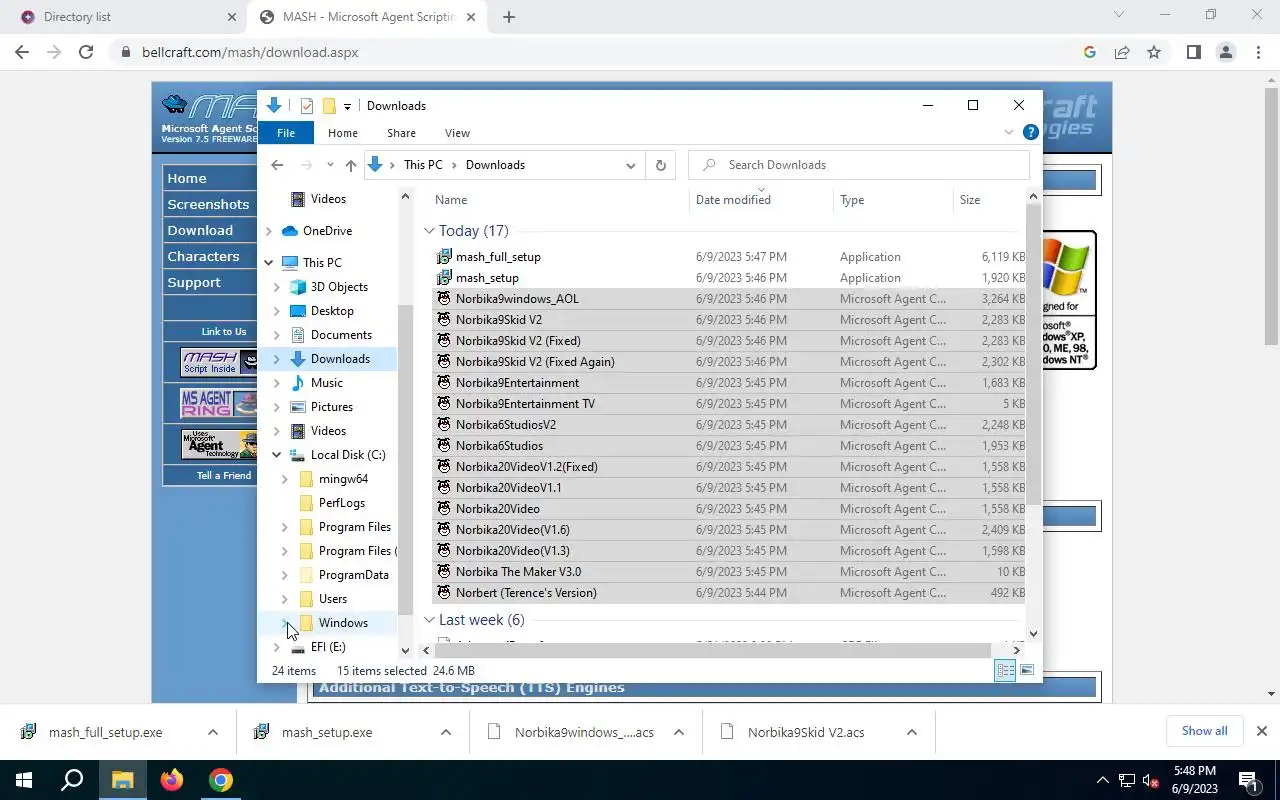This screenshot has height=800, width=1280.
Task: Open Documents in the navigation pane
Action: [x=341, y=335]
